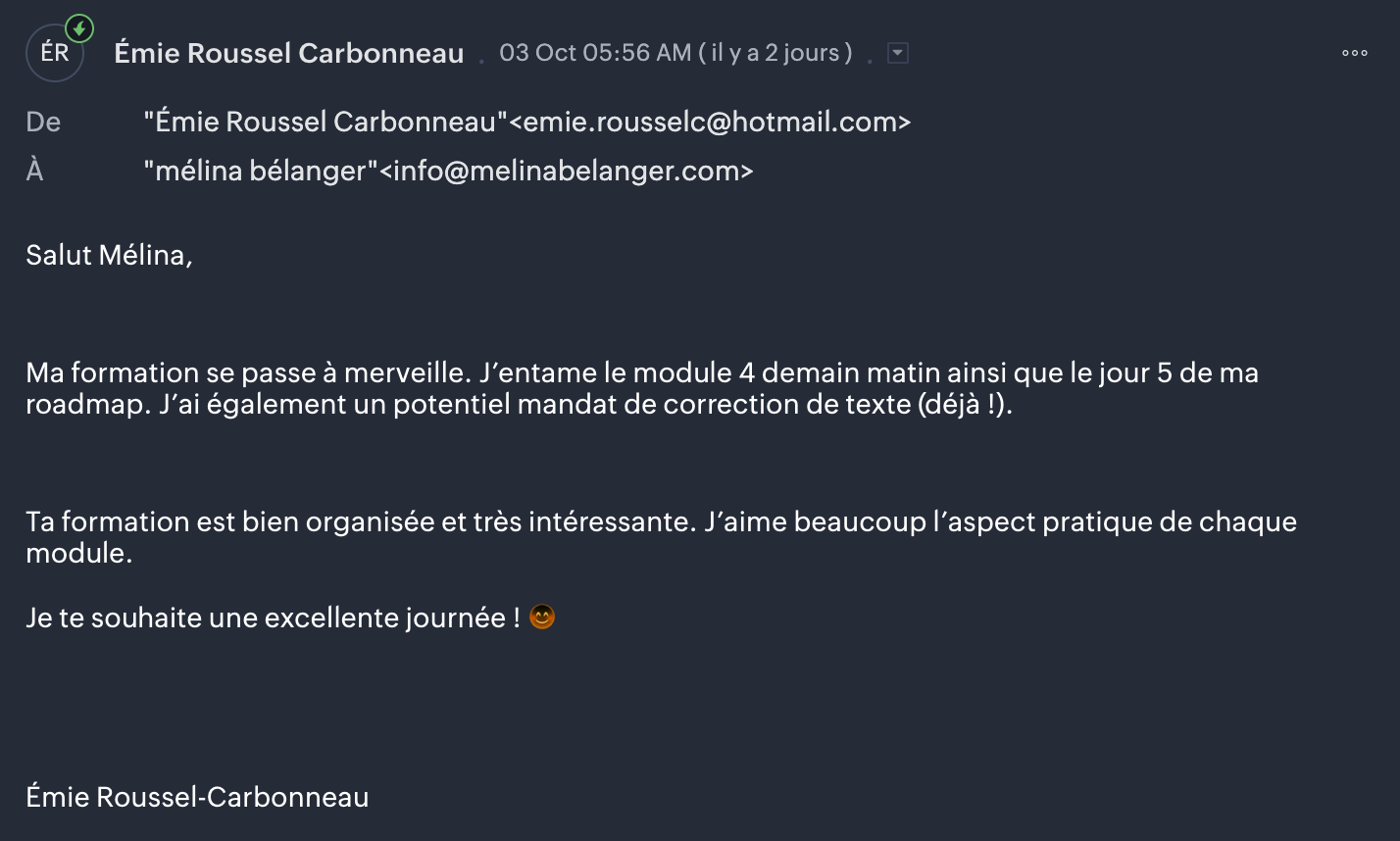Click the "Salut Mélina," greeting line
Viewport: 1400px width, 841px height.
(x=109, y=255)
